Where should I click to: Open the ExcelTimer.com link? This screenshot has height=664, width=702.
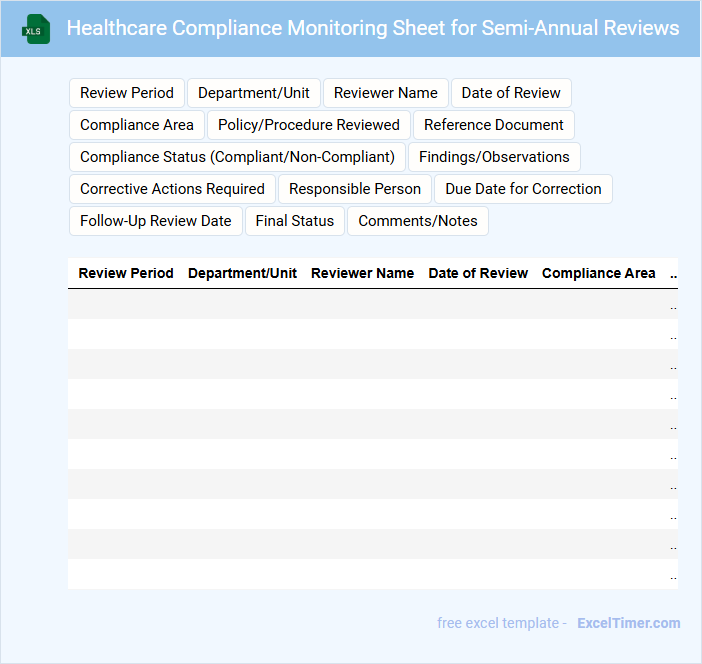click(628, 623)
